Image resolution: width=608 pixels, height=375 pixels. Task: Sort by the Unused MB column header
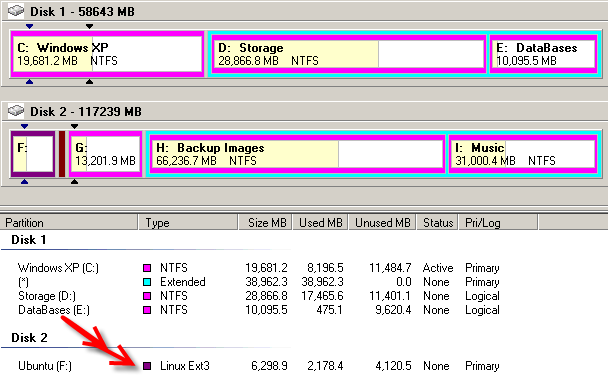pos(382,223)
